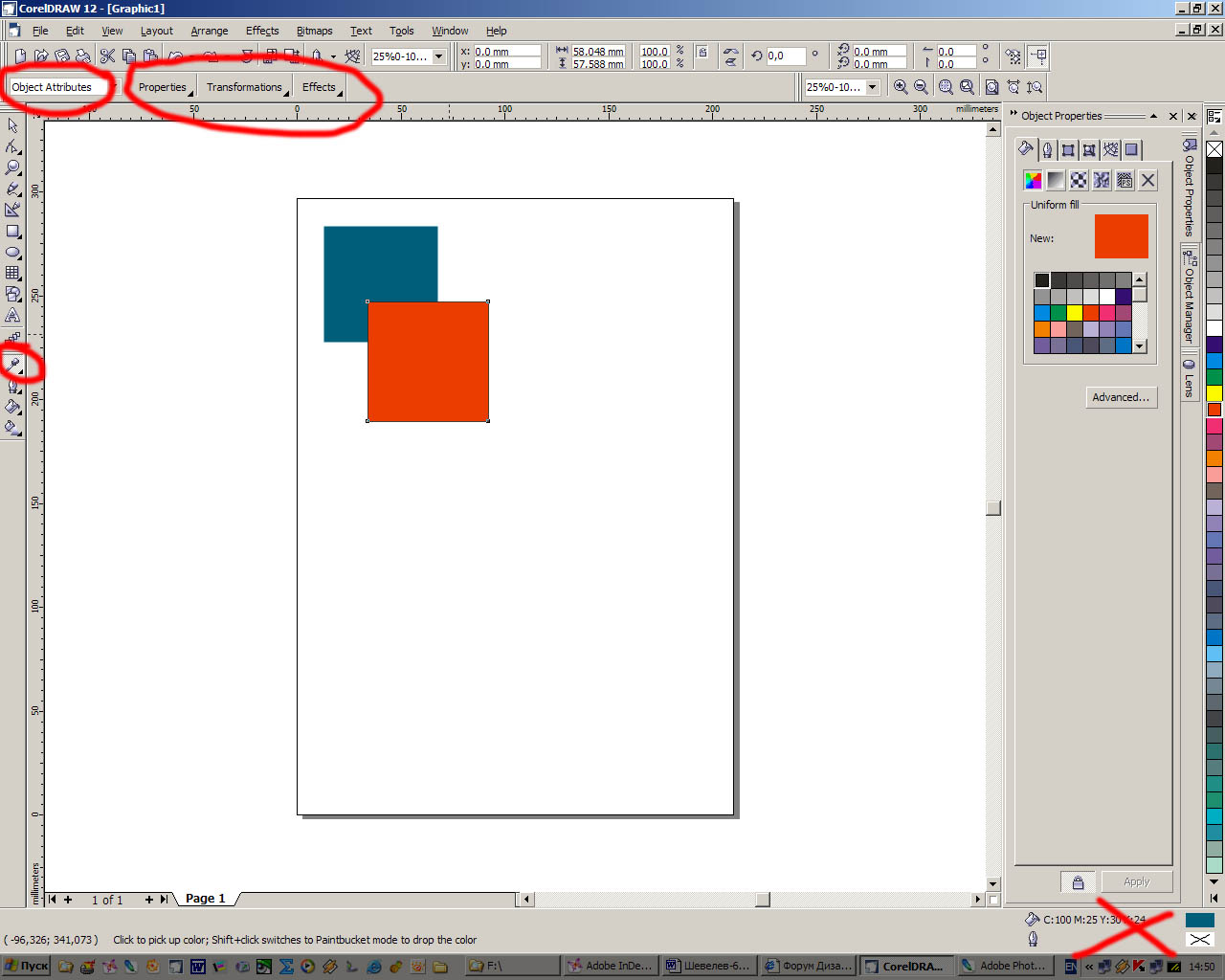Select the Outline tool in the toolbox
Viewport: 1225px width, 980px height.
click(x=12, y=386)
